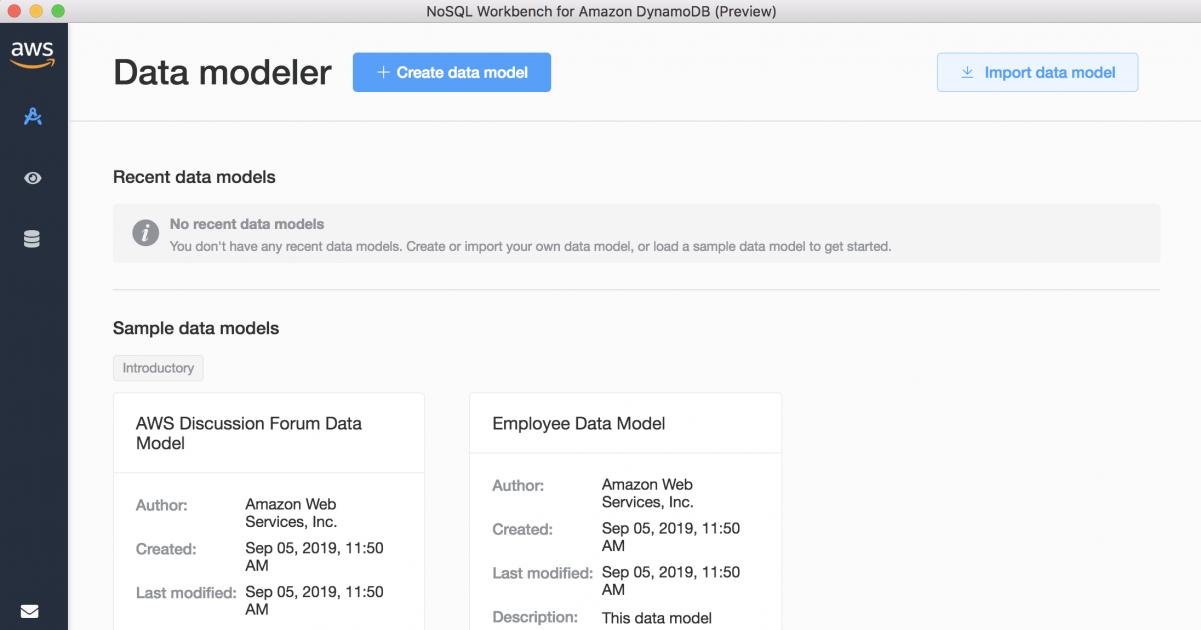The height and width of the screenshot is (630, 1201).
Task: Open the Employee Data Model card
Action: coord(625,511)
